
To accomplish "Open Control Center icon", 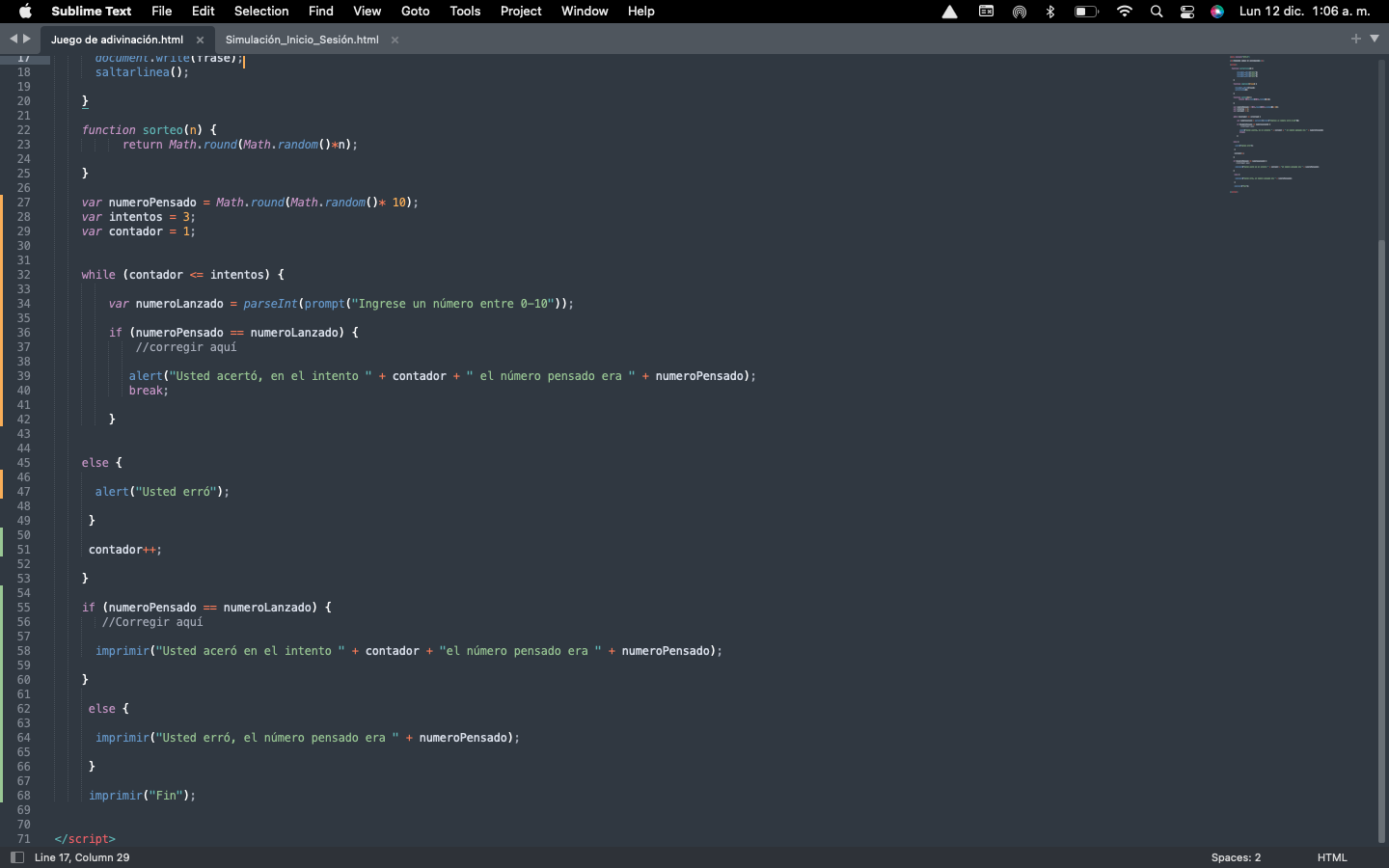I will click(1187, 12).
